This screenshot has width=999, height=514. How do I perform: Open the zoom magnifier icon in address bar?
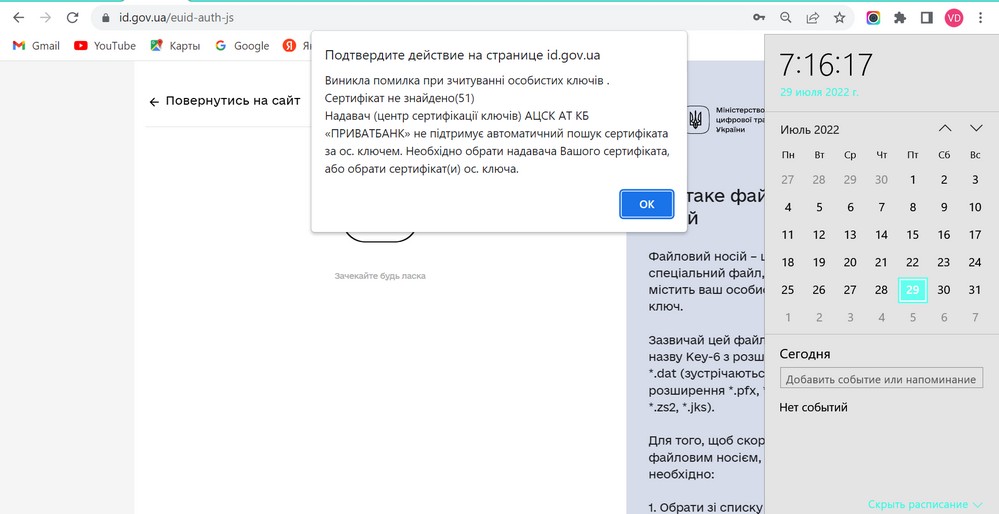coord(786,18)
